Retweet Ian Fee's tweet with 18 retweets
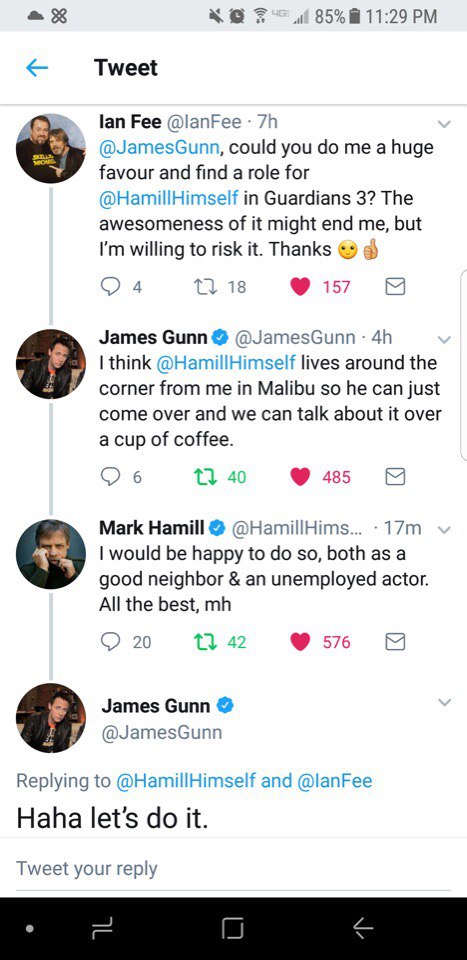The width and height of the screenshot is (467, 960). tap(203, 287)
